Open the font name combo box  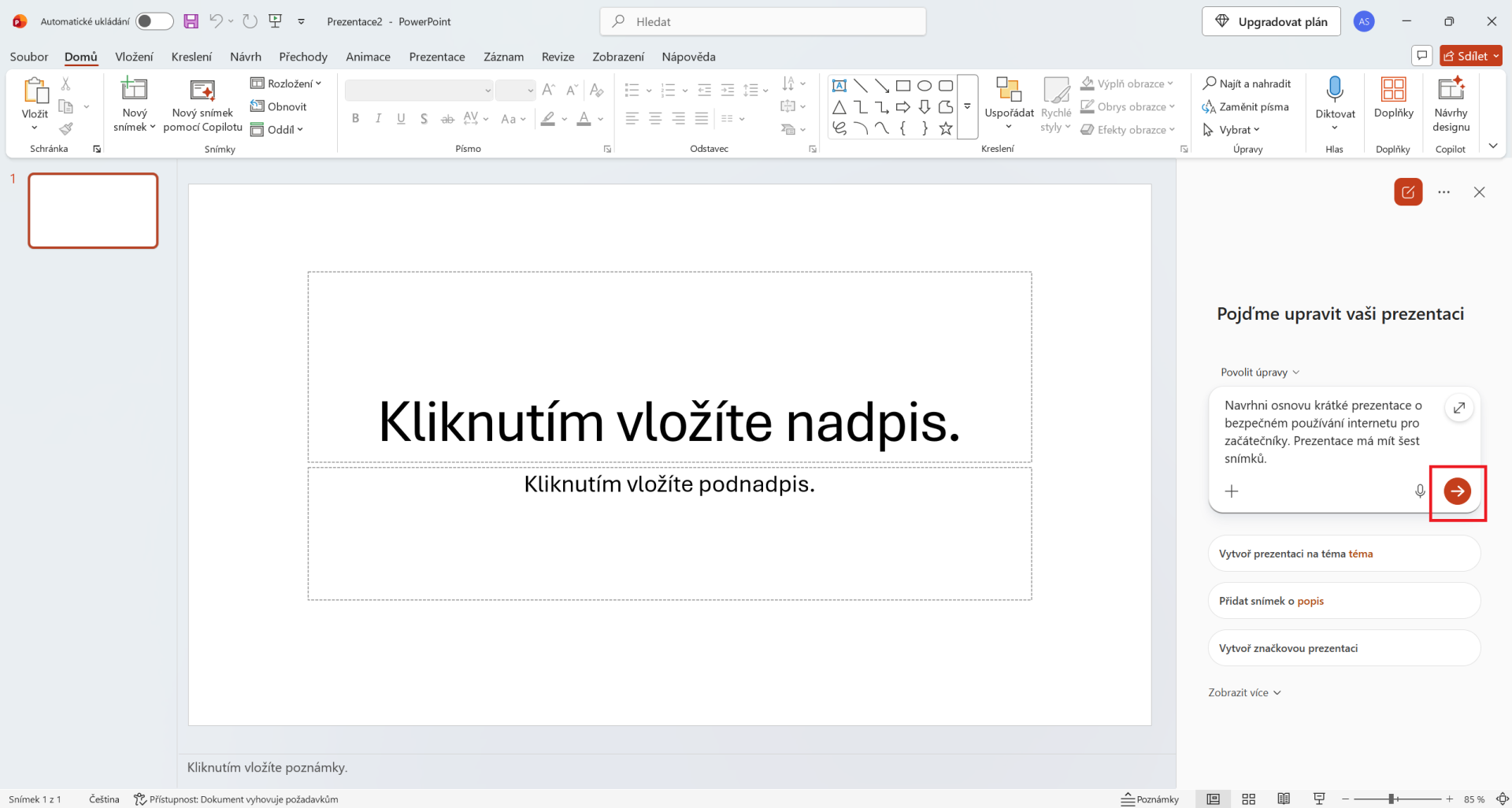[419, 91]
